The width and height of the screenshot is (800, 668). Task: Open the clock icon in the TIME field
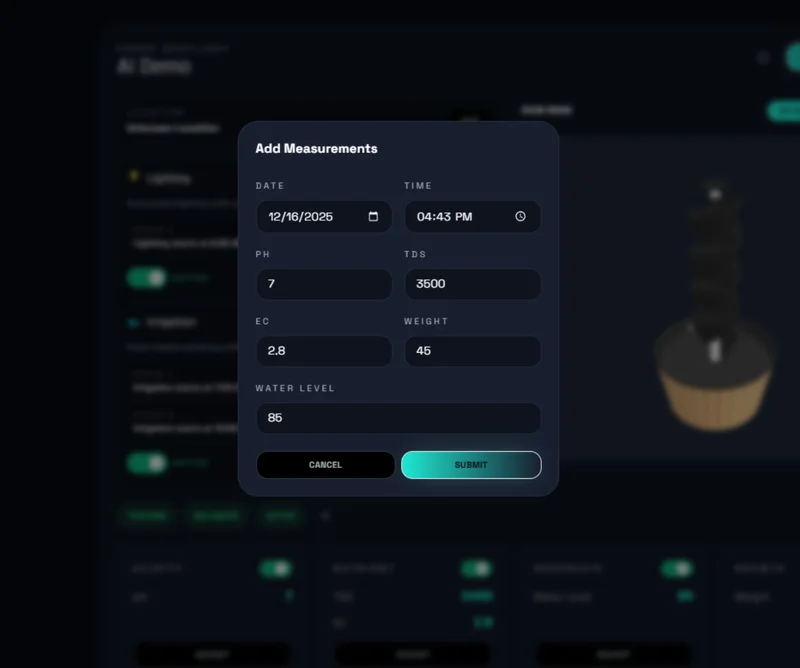(523, 216)
